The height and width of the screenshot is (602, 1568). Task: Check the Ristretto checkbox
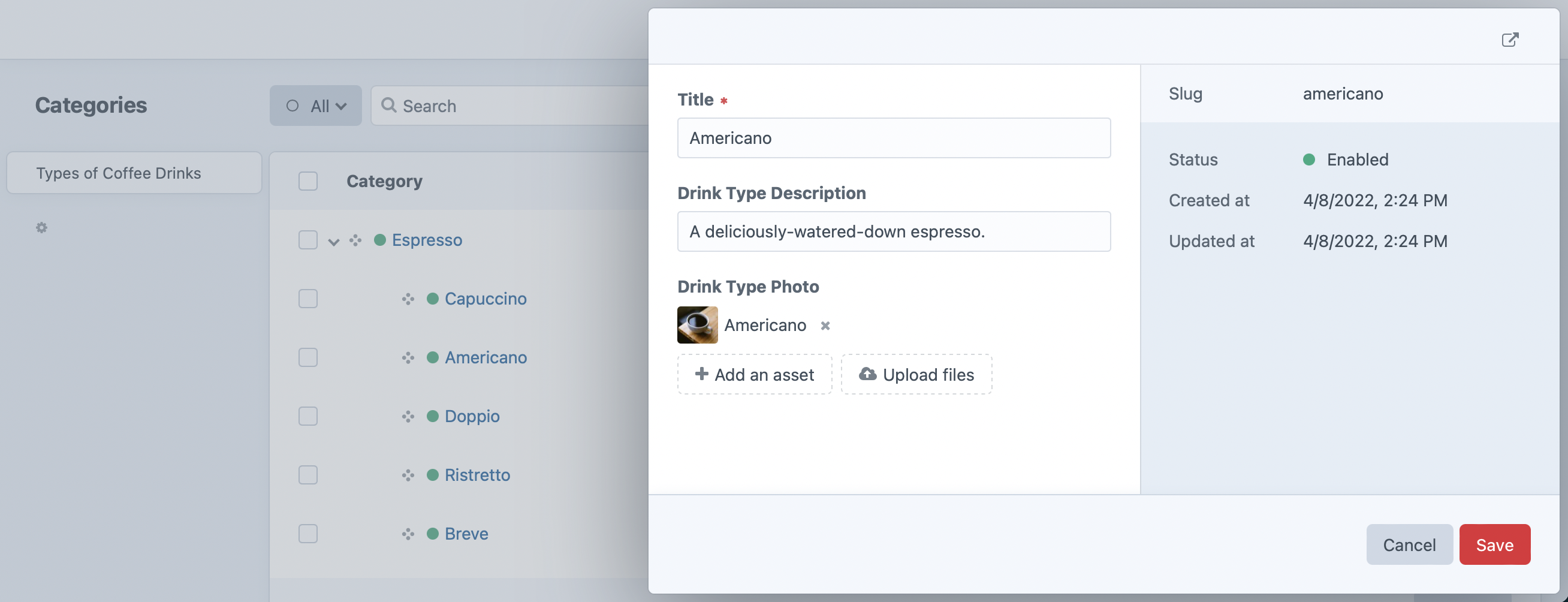308,475
